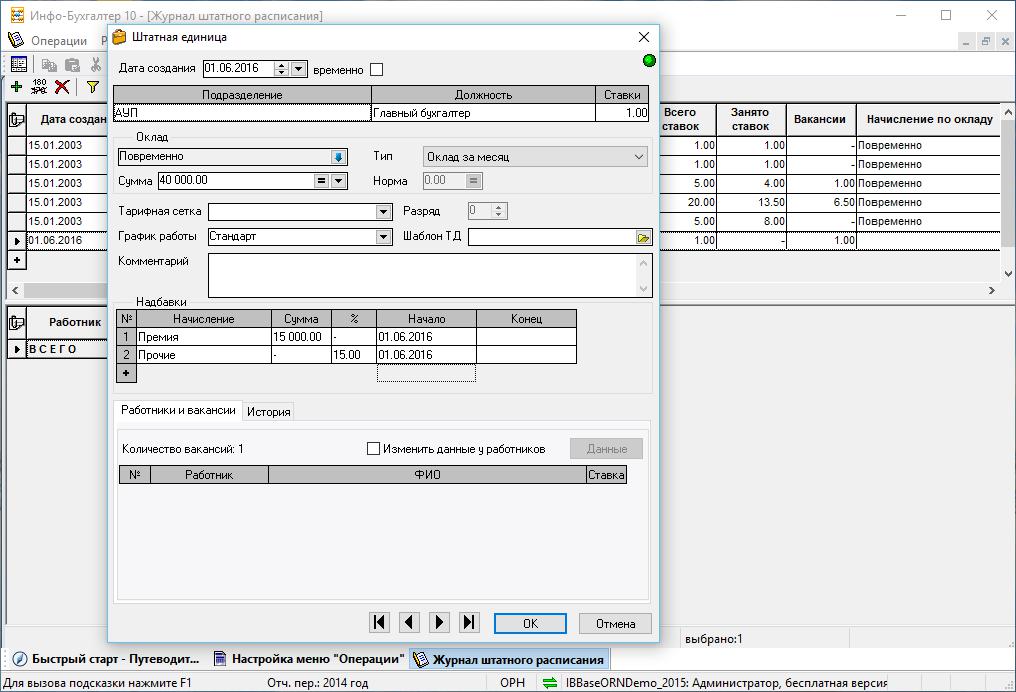Click into the Комментарий text field
The width and height of the screenshot is (1016, 692).
[420, 274]
